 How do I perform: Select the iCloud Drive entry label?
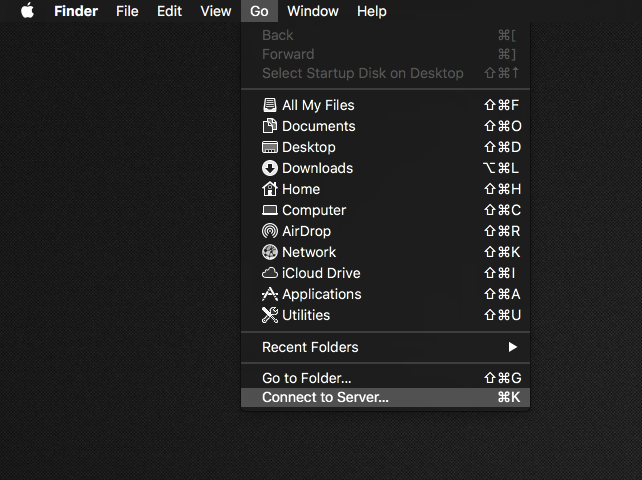pos(321,273)
